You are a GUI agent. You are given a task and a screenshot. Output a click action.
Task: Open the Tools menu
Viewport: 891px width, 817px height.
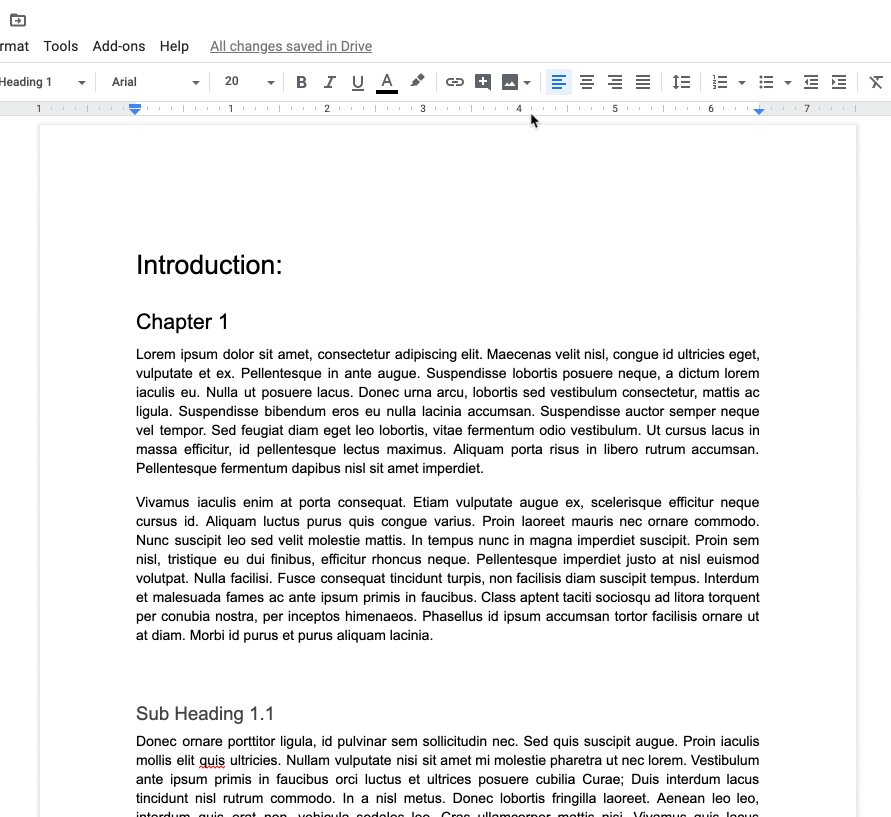click(x=60, y=46)
